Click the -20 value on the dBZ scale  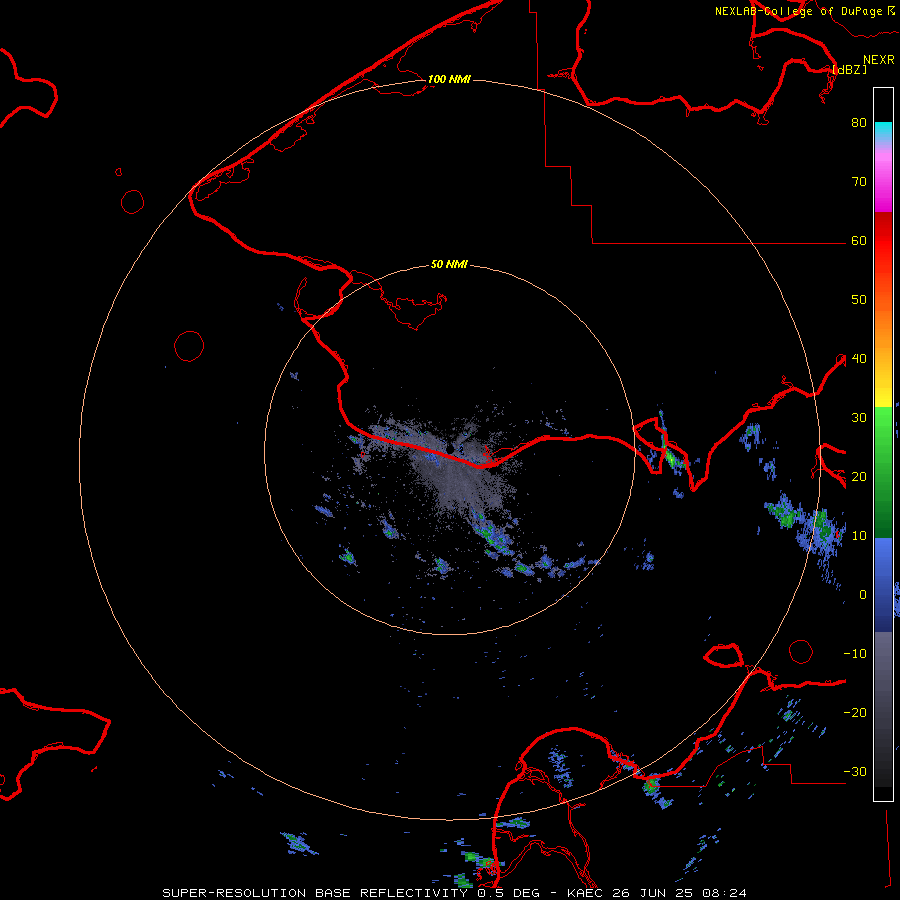855,713
